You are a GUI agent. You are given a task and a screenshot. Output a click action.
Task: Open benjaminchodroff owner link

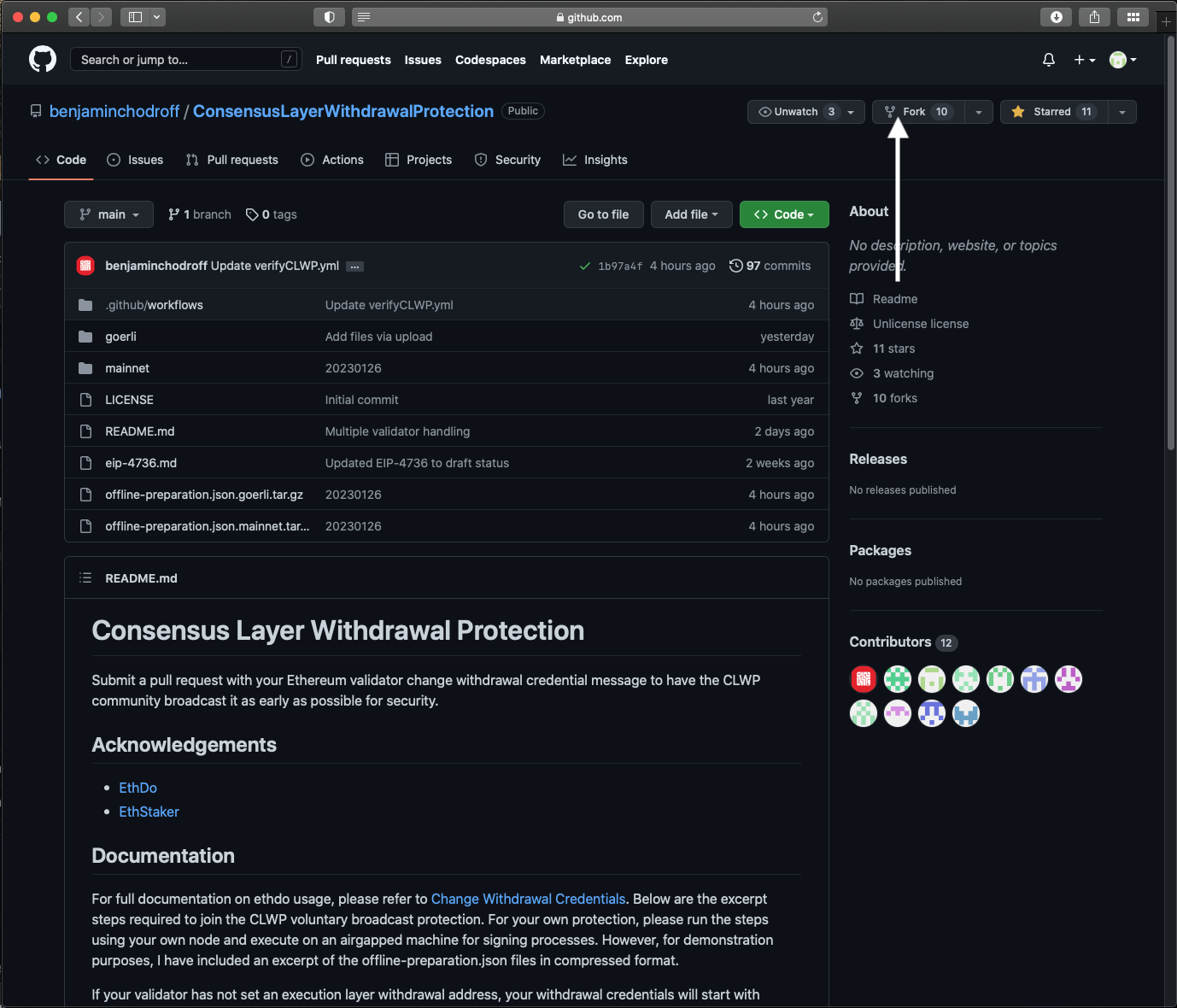click(114, 111)
